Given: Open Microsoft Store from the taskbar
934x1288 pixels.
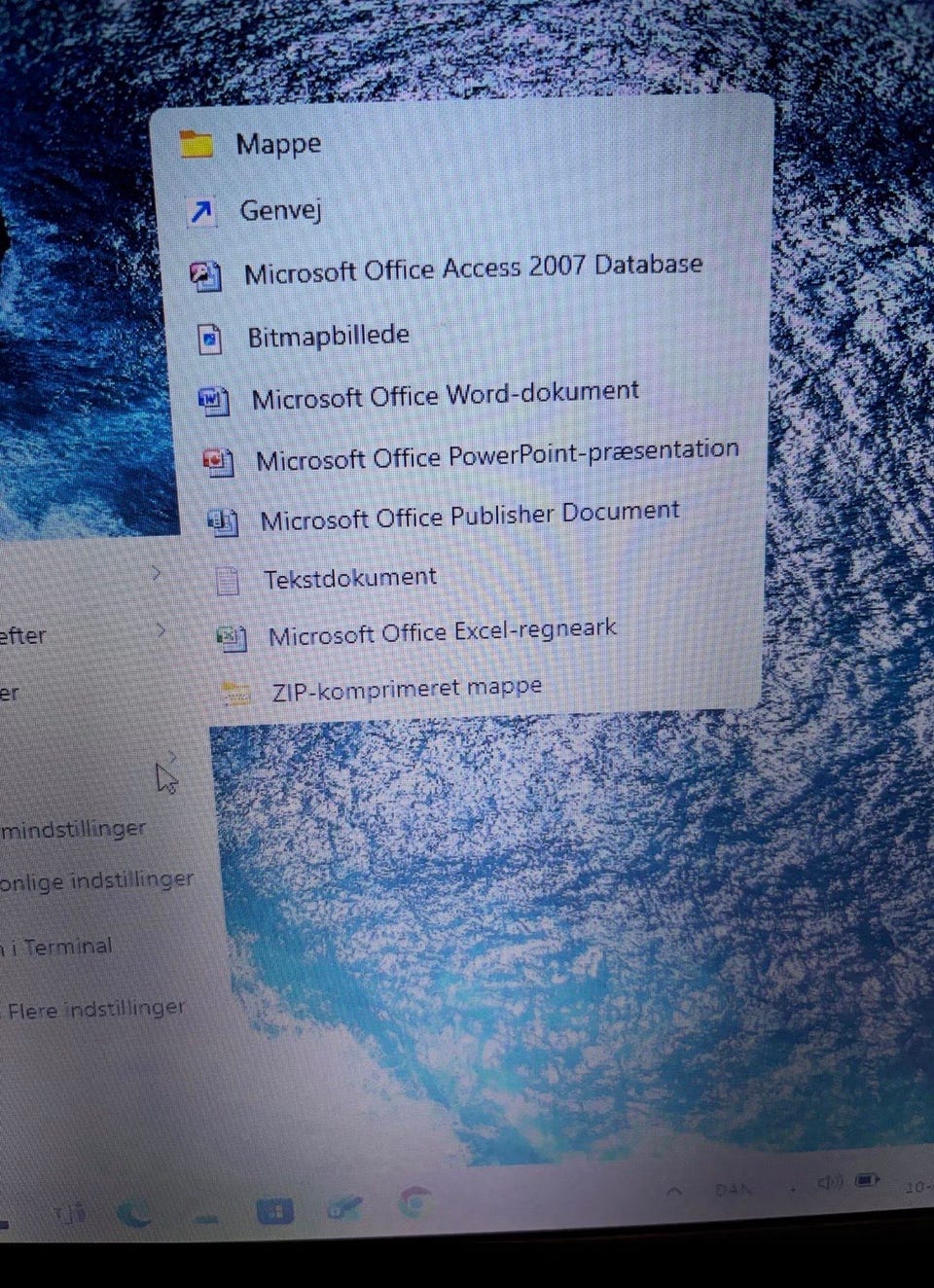Looking at the screenshot, I should 274,1211.
